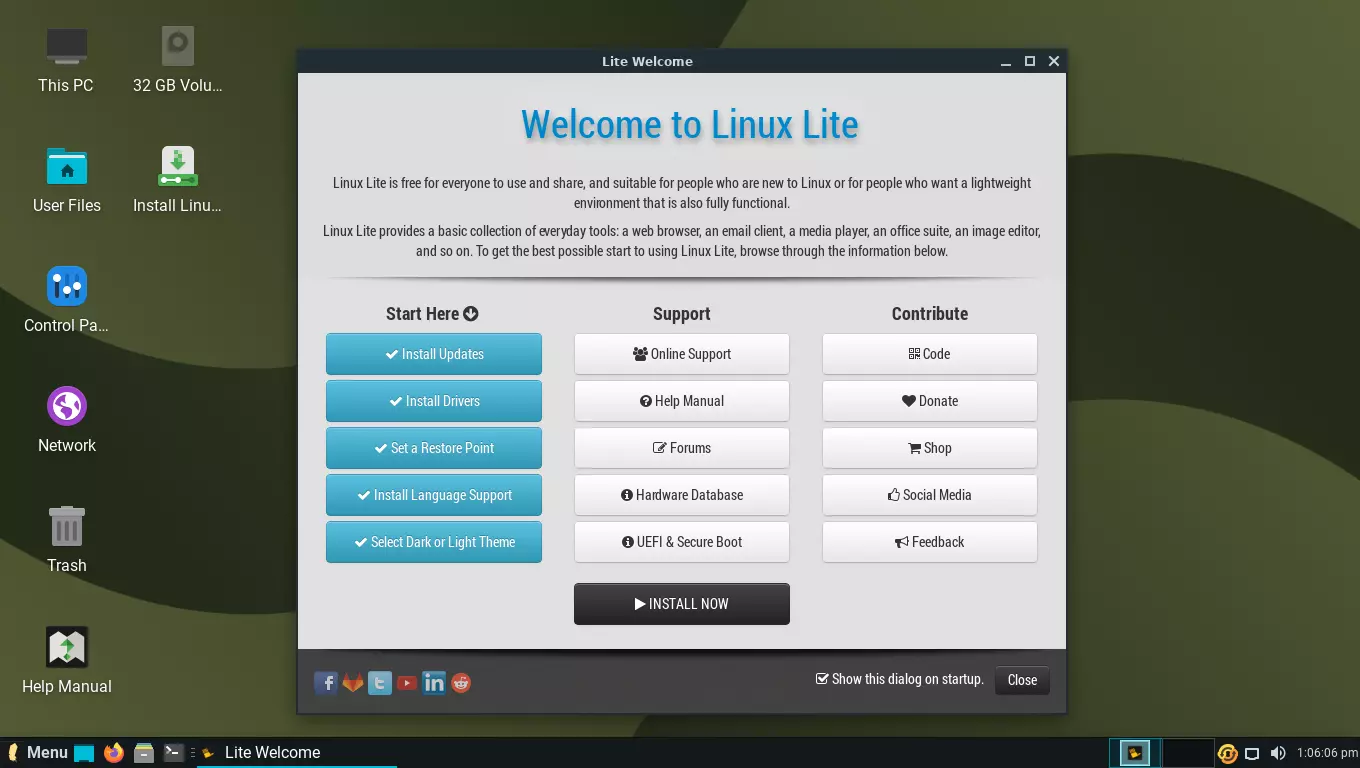Click Set a Restore Point button

pyautogui.click(x=434, y=448)
